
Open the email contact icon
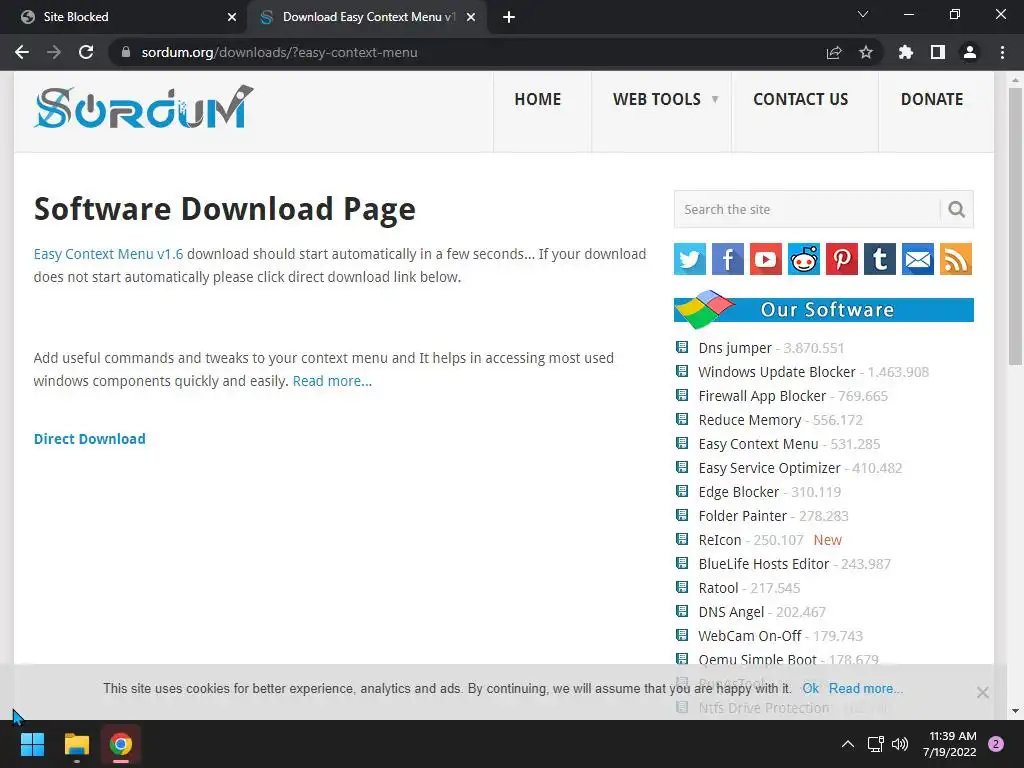coord(918,259)
